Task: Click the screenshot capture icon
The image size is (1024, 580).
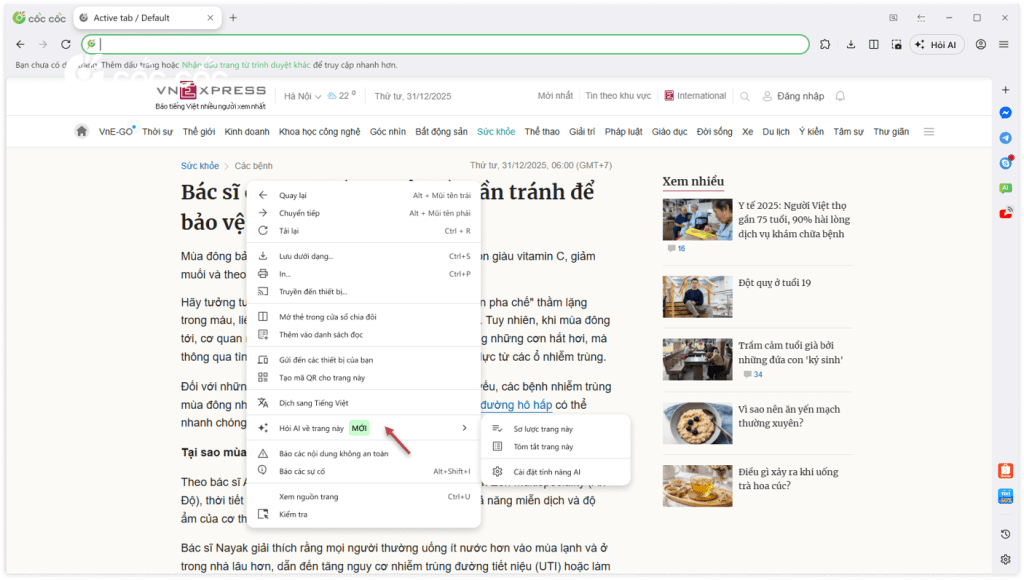Action: pos(896,44)
